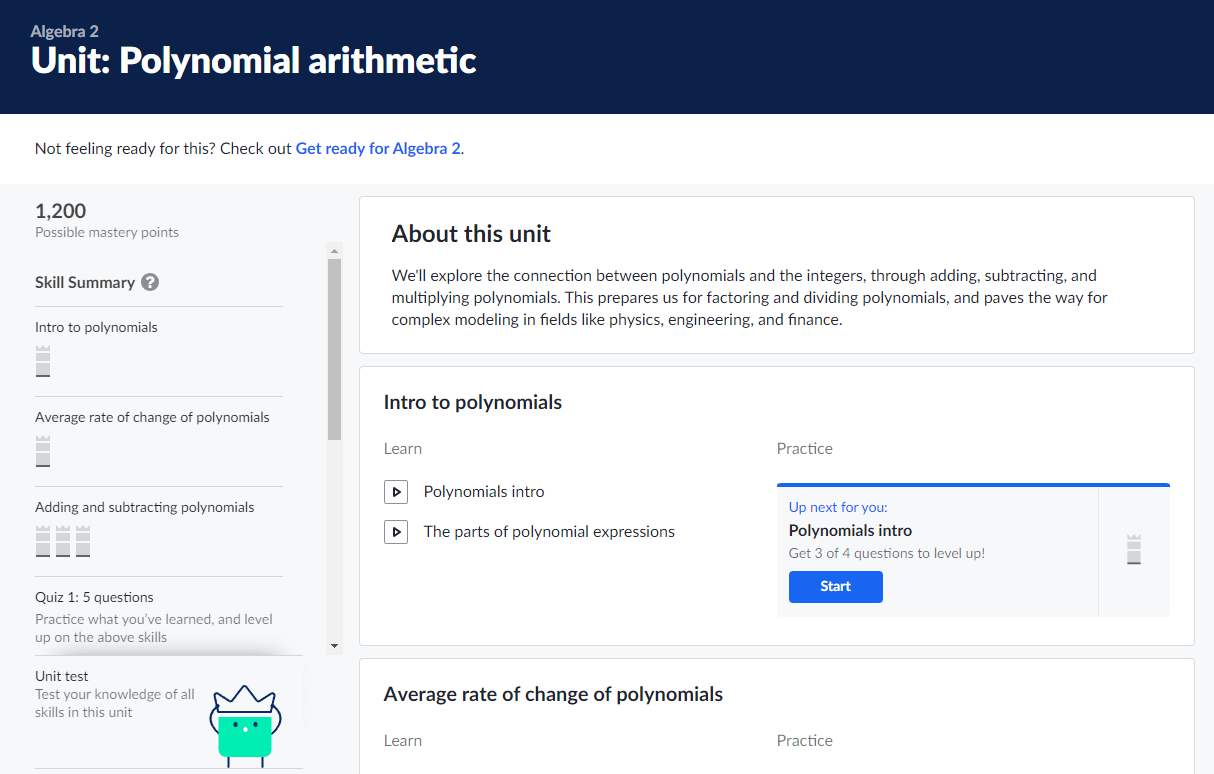Open the Unit test entry in sidebar
1214x774 pixels.
click(62, 676)
